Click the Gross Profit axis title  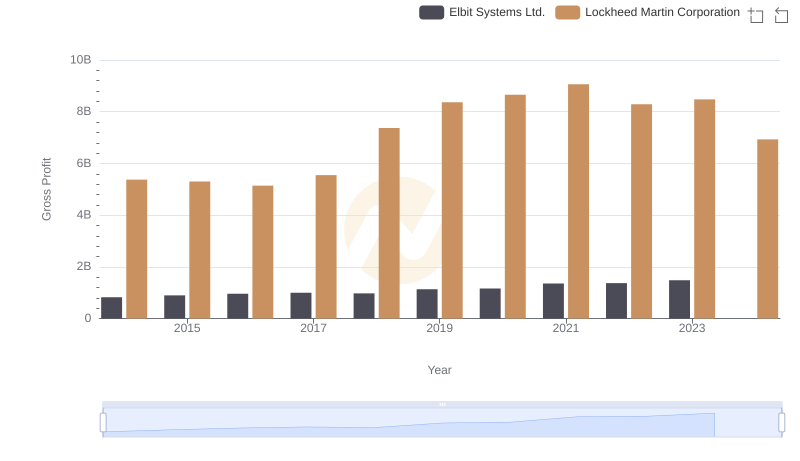[x=46, y=189]
